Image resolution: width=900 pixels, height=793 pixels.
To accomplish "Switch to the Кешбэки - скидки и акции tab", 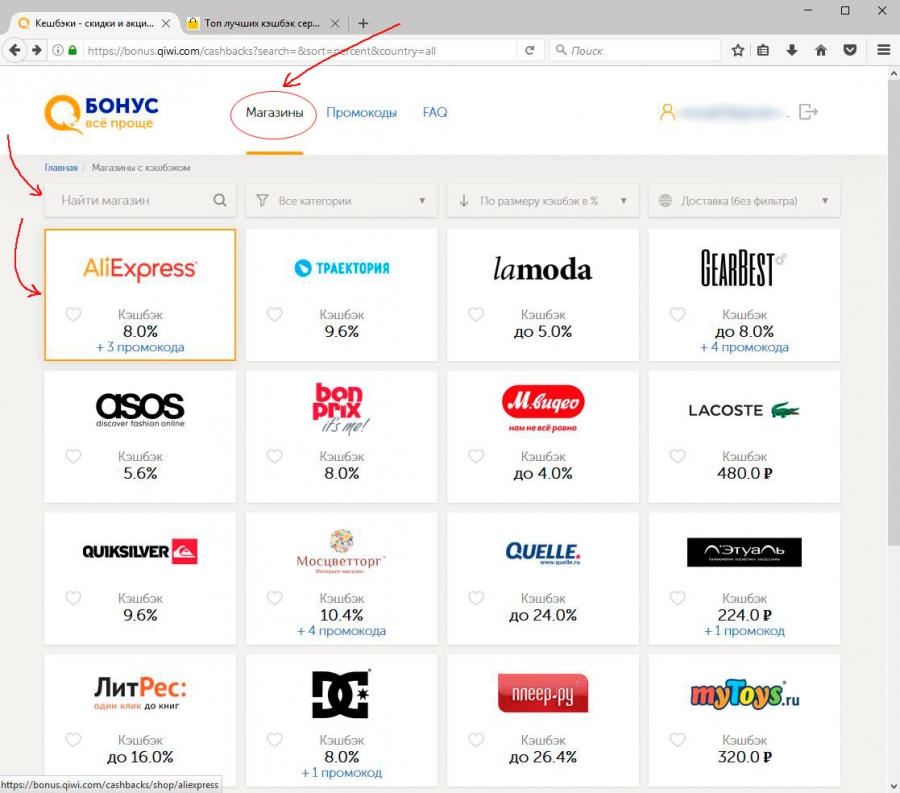I will (x=94, y=24).
